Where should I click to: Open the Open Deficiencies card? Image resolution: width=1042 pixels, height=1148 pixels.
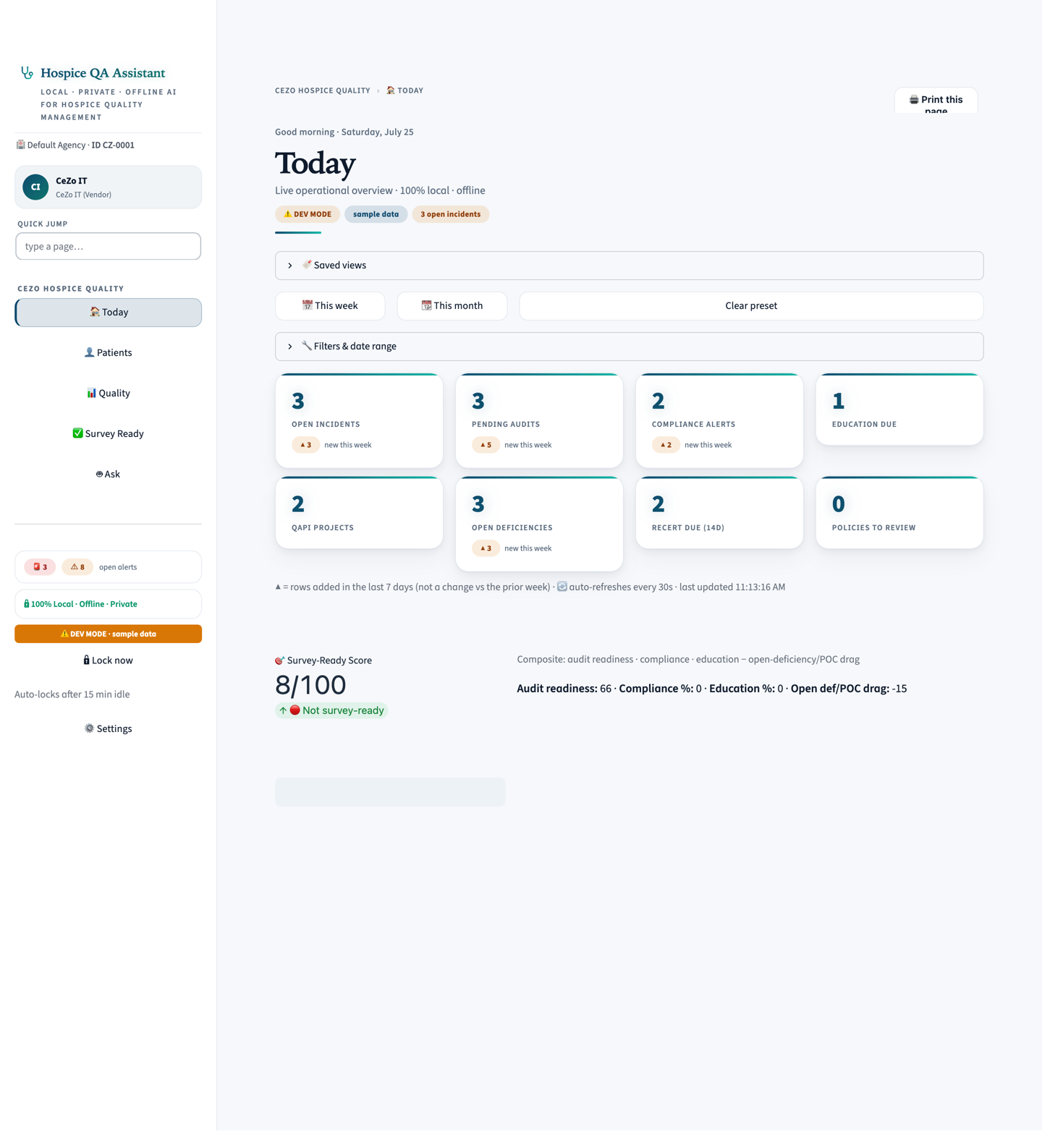[539, 524]
